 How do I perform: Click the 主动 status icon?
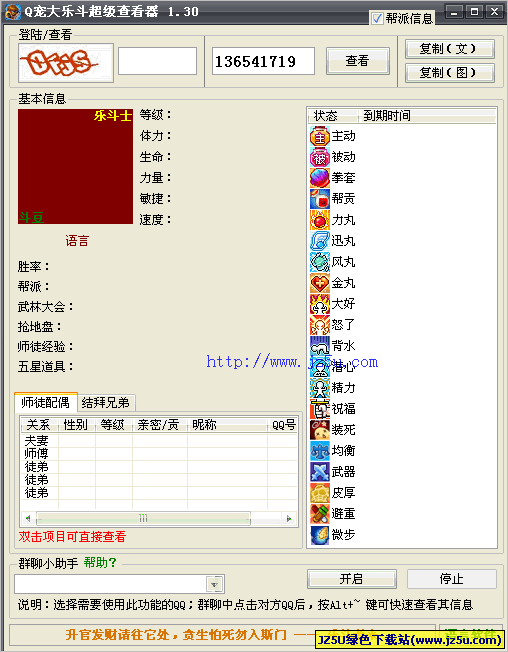pyautogui.click(x=320, y=136)
